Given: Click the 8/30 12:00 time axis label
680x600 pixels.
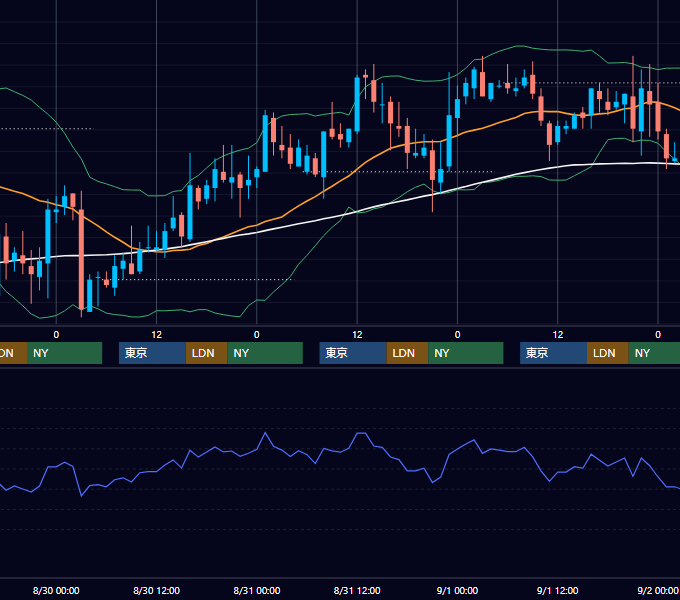Looking at the screenshot, I should pos(156,590).
